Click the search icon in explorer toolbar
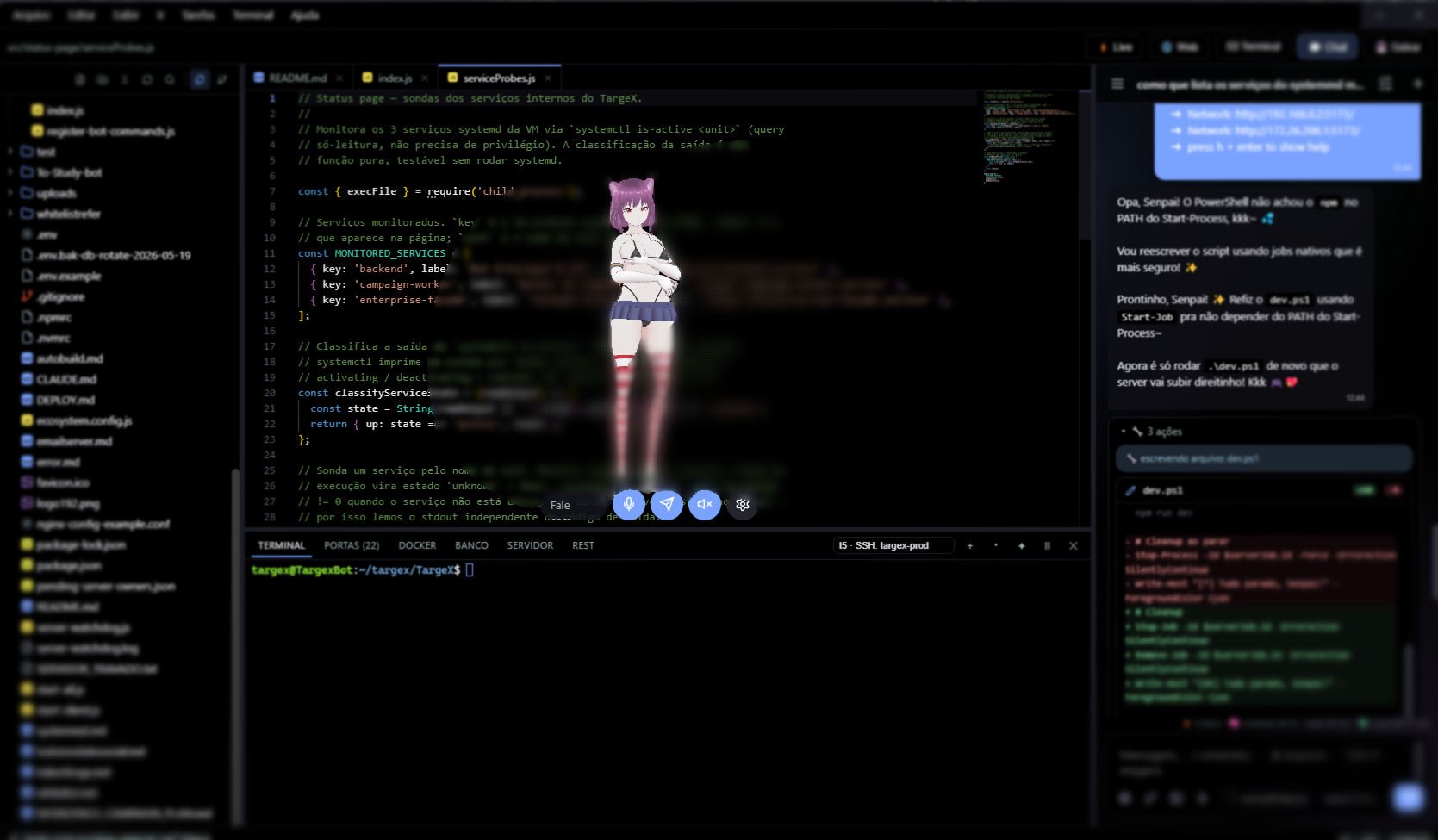The width and height of the screenshot is (1438, 840). coord(170,79)
